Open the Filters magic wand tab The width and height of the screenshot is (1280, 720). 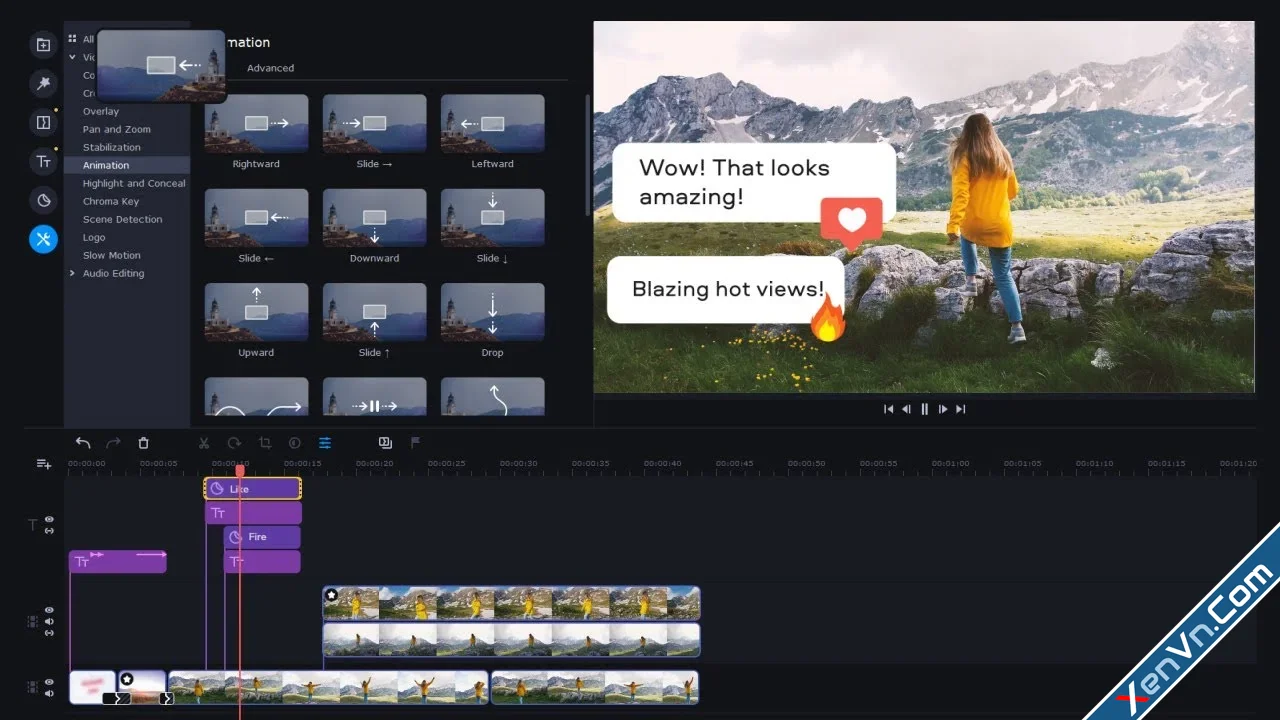(43, 83)
